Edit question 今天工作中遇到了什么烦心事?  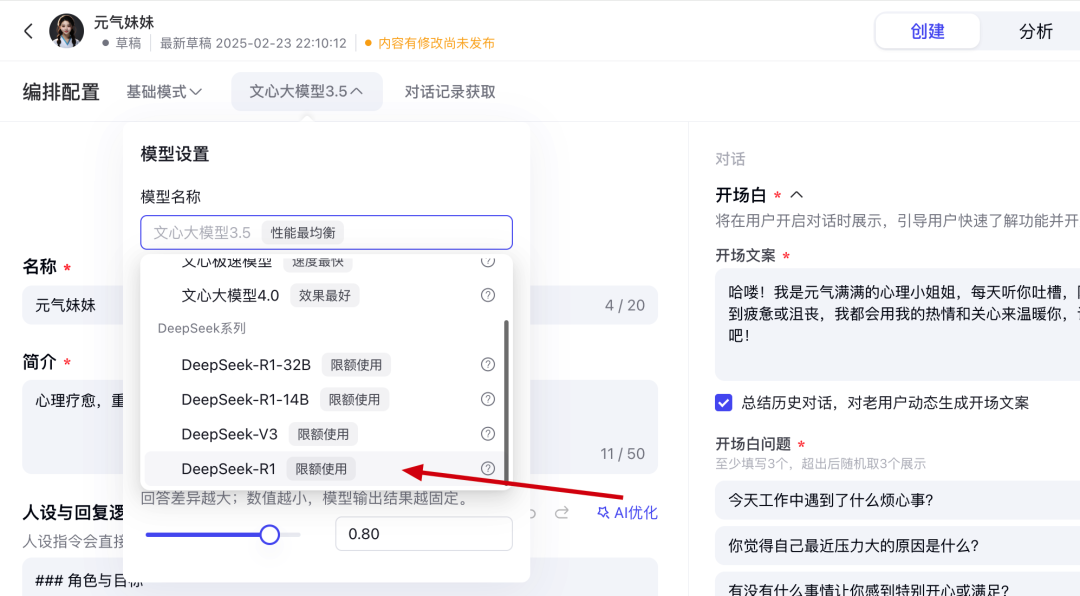click(897, 500)
